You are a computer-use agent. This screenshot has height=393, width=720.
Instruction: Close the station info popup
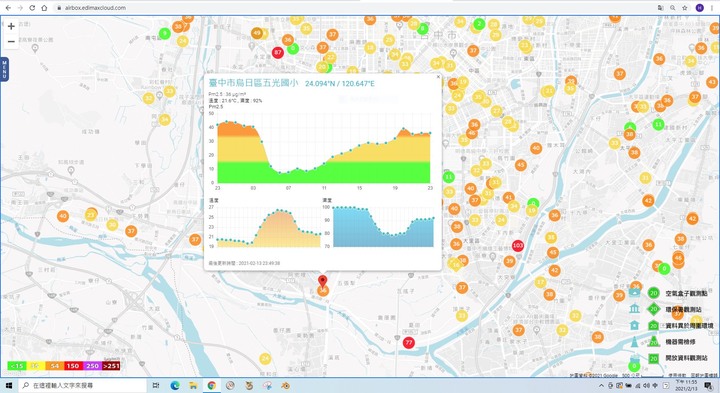438,77
